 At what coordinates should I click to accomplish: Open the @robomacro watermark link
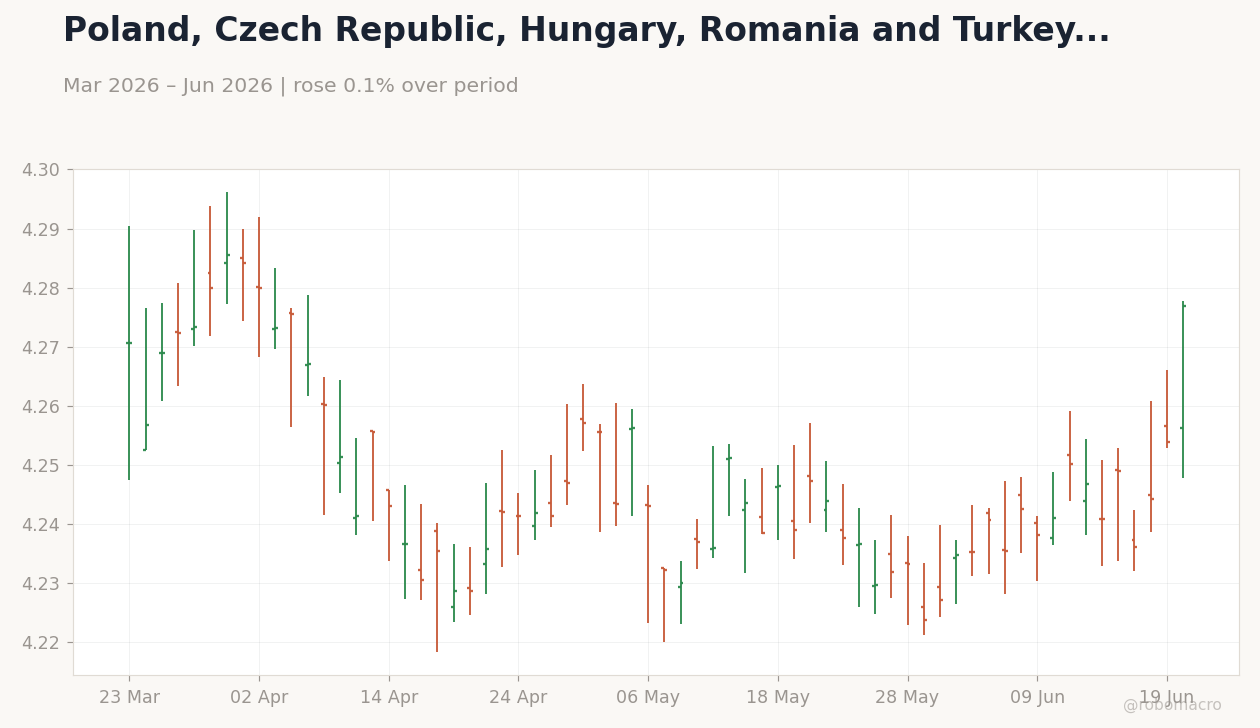1172,705
